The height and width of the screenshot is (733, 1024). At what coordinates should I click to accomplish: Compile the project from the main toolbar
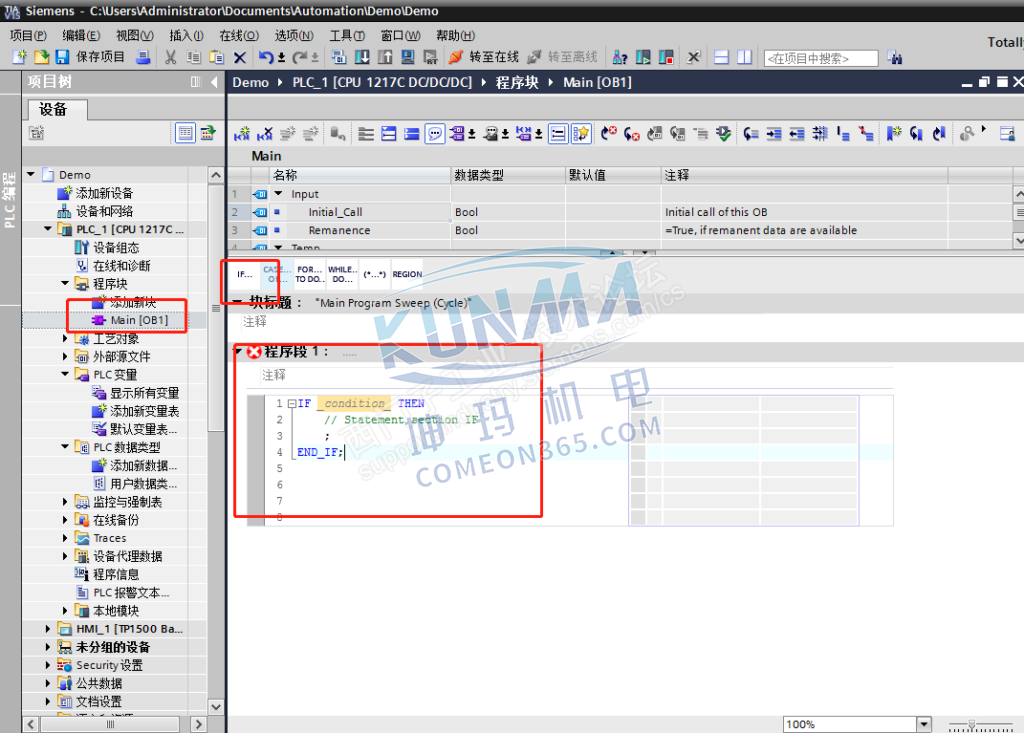339,57
